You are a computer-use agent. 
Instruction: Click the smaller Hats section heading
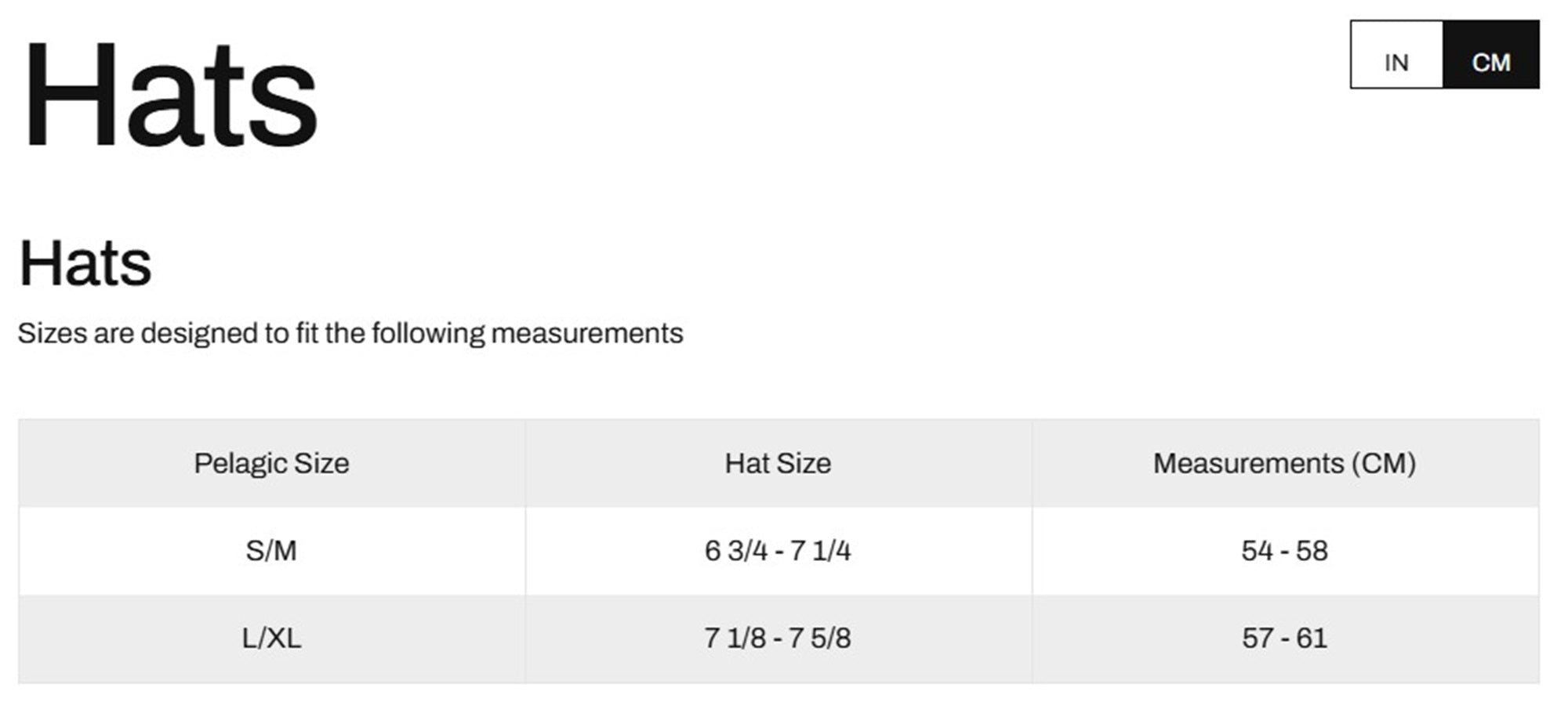pyautogui.click(x=85, y=263)
